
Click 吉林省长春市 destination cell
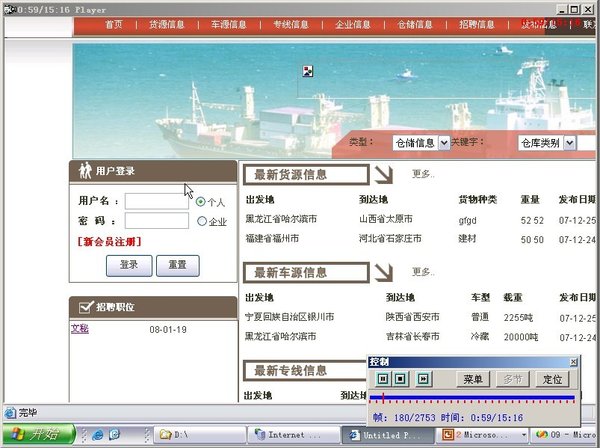click(x=412, y=336)
